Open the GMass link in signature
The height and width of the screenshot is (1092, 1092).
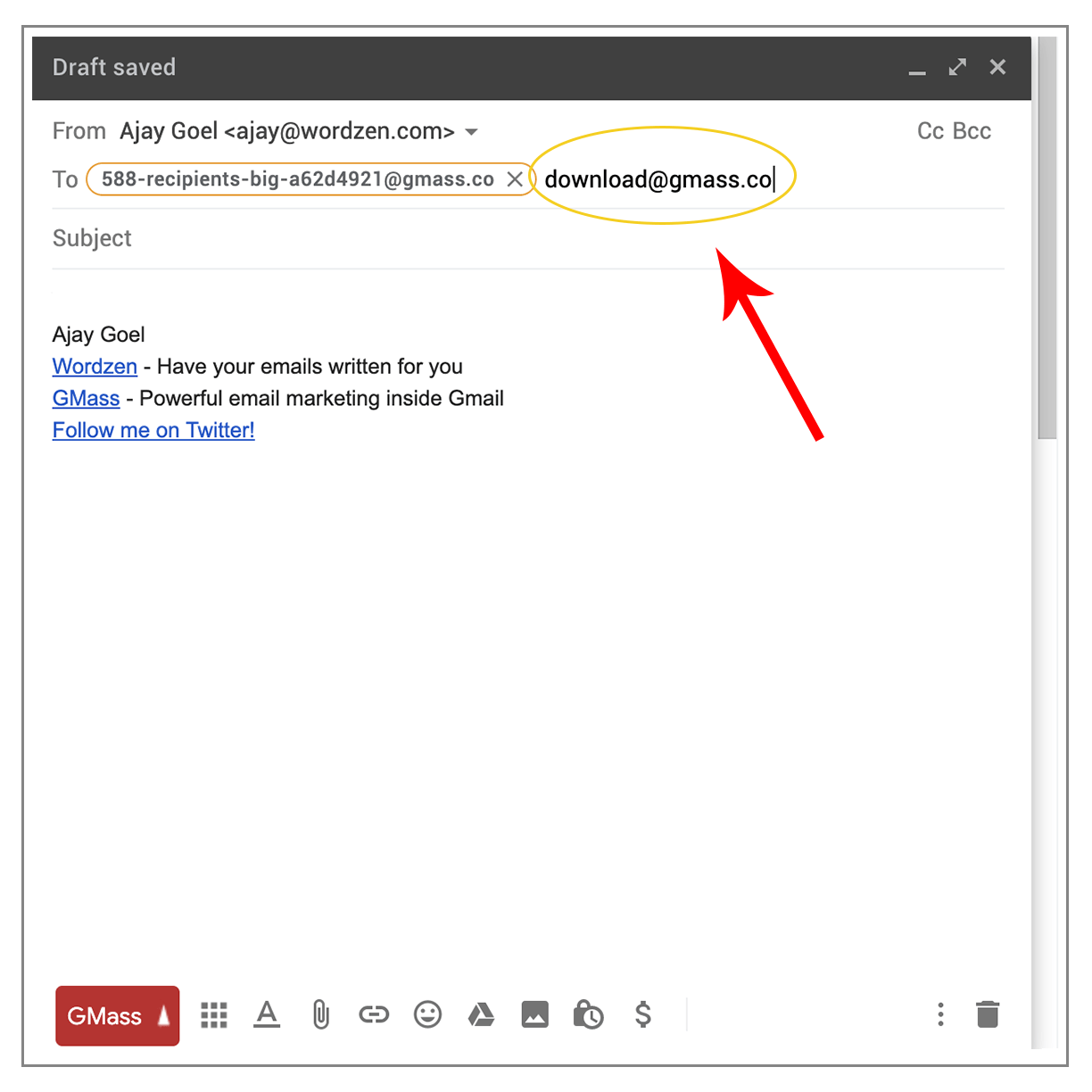[86, 399]
